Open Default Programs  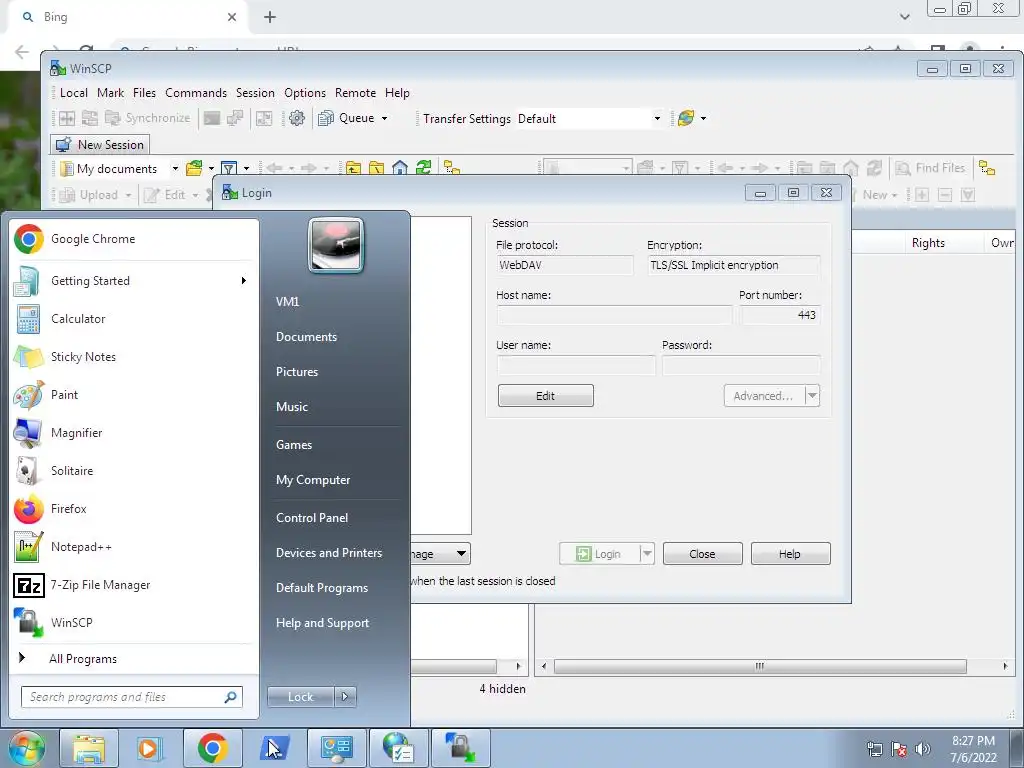(x=321, y=588)
